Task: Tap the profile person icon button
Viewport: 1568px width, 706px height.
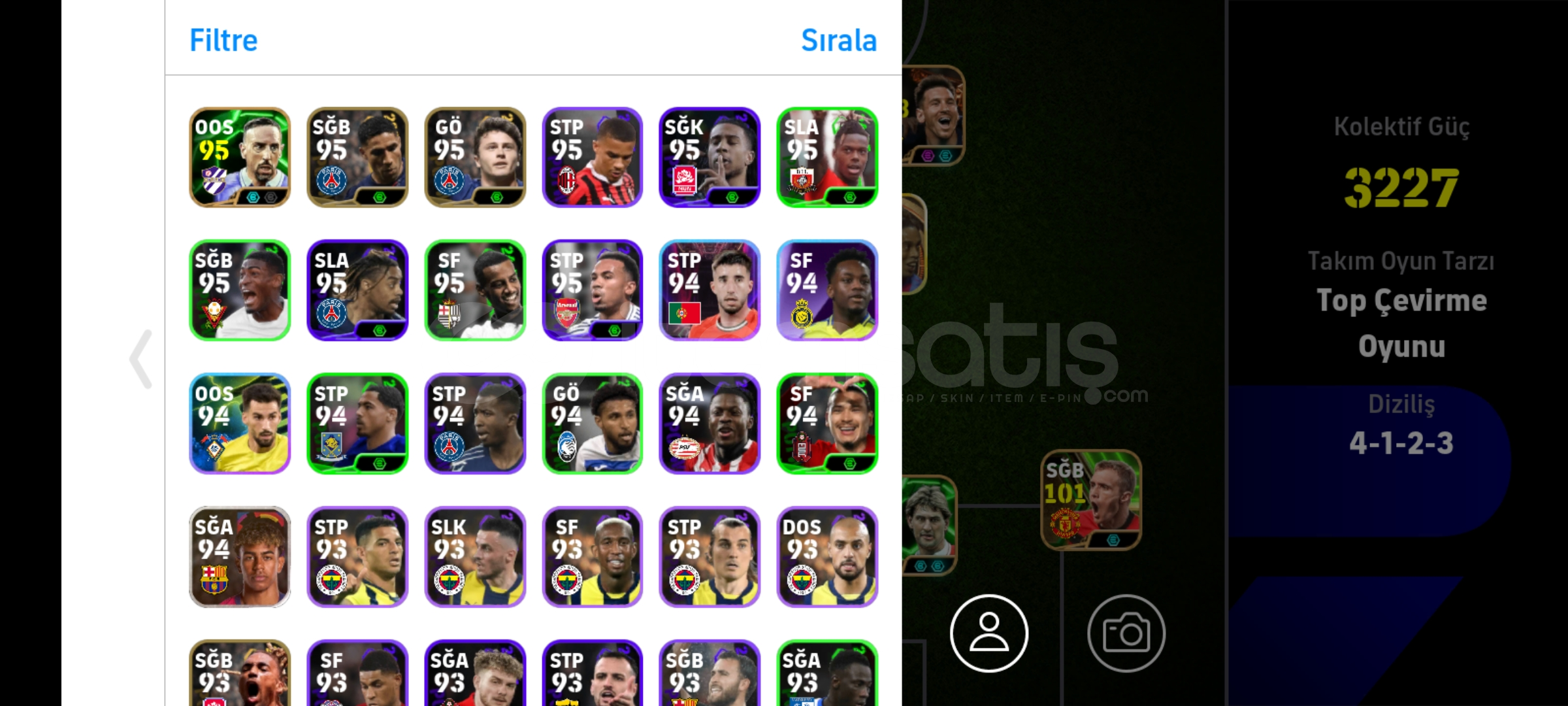Action: [988, 633]
